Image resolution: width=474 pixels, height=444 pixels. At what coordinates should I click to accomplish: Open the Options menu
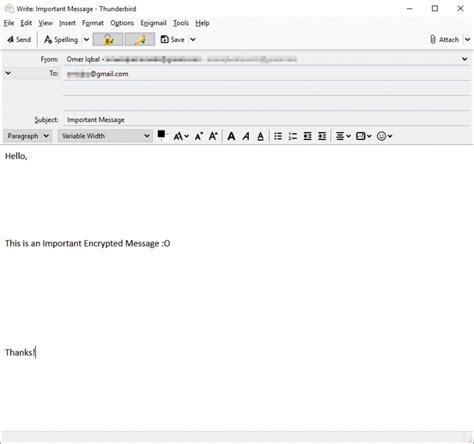pyautogui.click(x=122, y=23)
